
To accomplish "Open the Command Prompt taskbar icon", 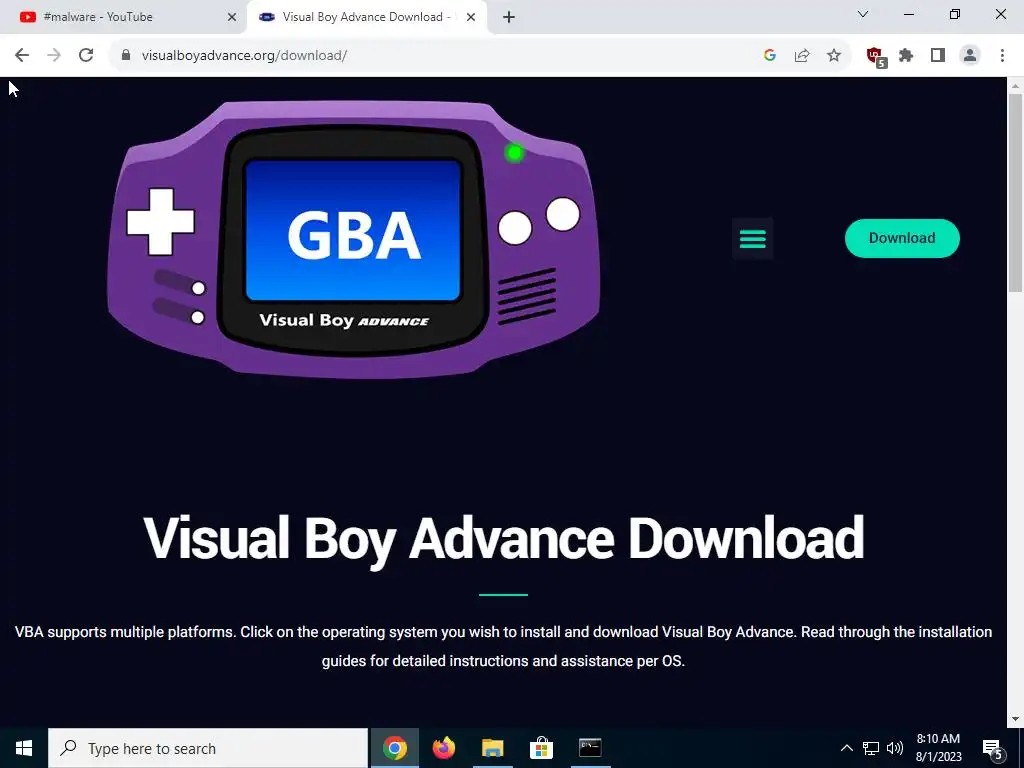I will (x=590, y=748).
